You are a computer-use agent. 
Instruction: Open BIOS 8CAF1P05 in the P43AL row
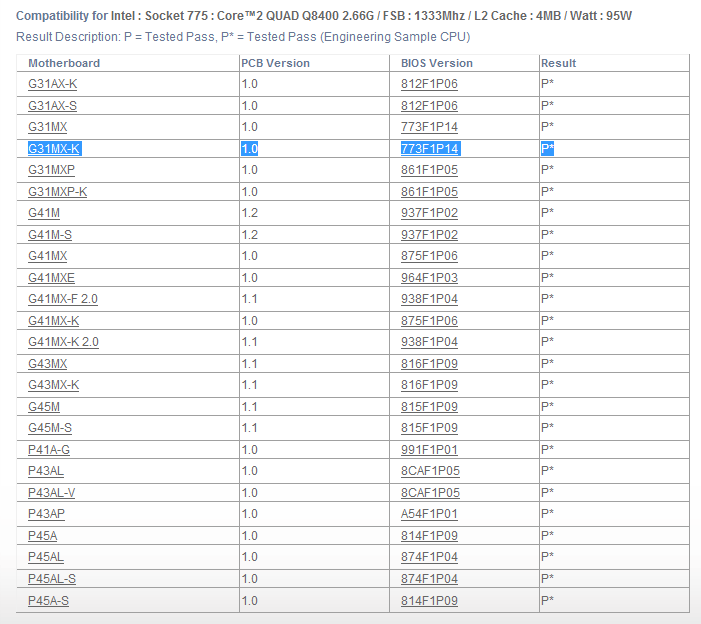tap(430, 470)
